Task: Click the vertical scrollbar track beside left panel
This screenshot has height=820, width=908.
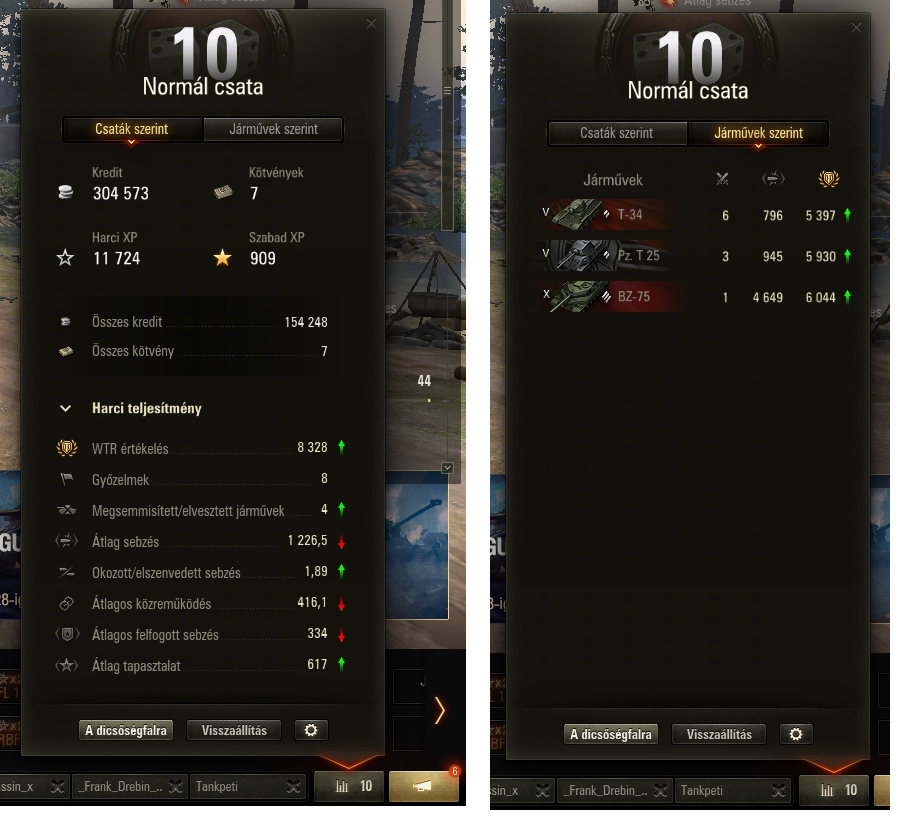Action: coord(447,116)
